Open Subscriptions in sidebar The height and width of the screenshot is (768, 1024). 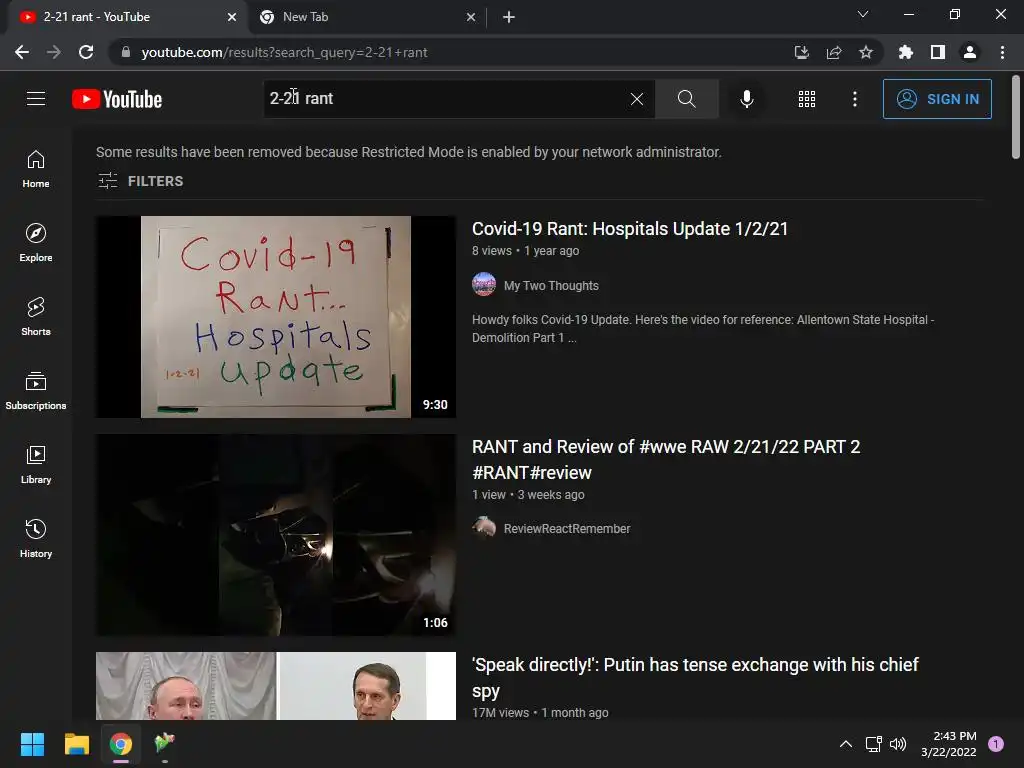pyautogui.click(x=36, y=391)
